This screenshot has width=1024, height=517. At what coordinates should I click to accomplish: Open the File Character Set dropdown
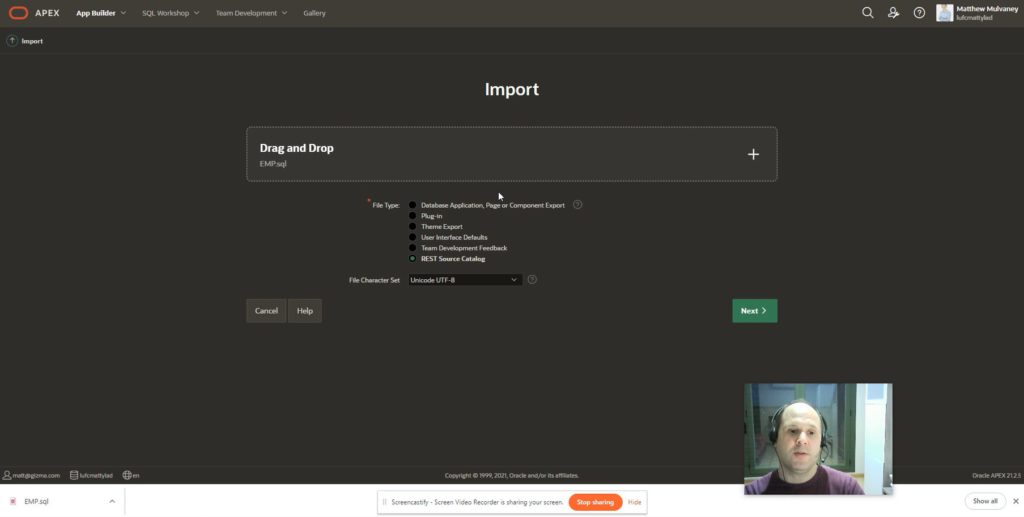pos(464,279)
